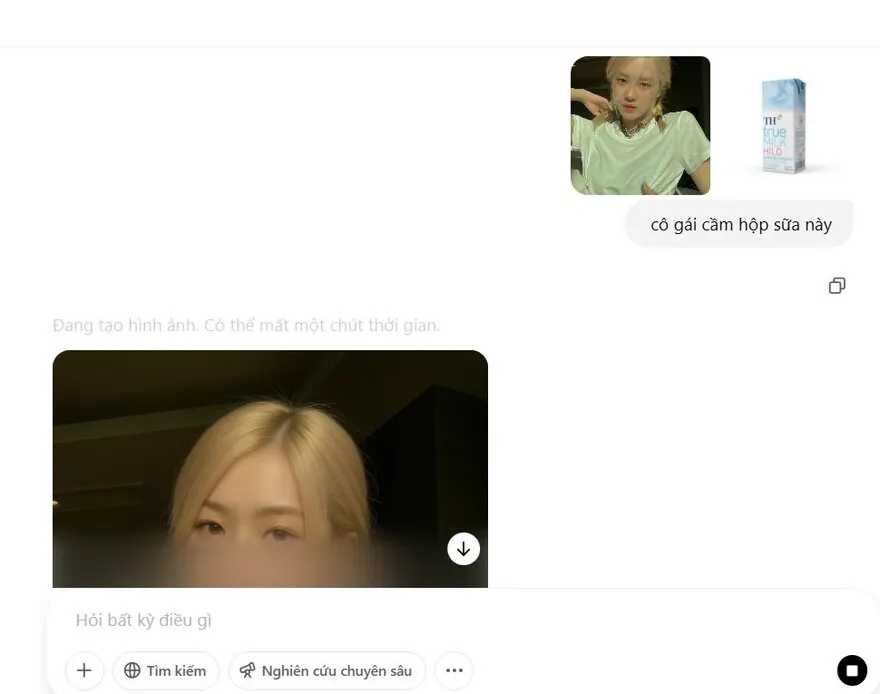Select the message bubble "cô gái cầm hộp sữa này"
Viewport: 880px width, 694px height.
click(740, 225)
